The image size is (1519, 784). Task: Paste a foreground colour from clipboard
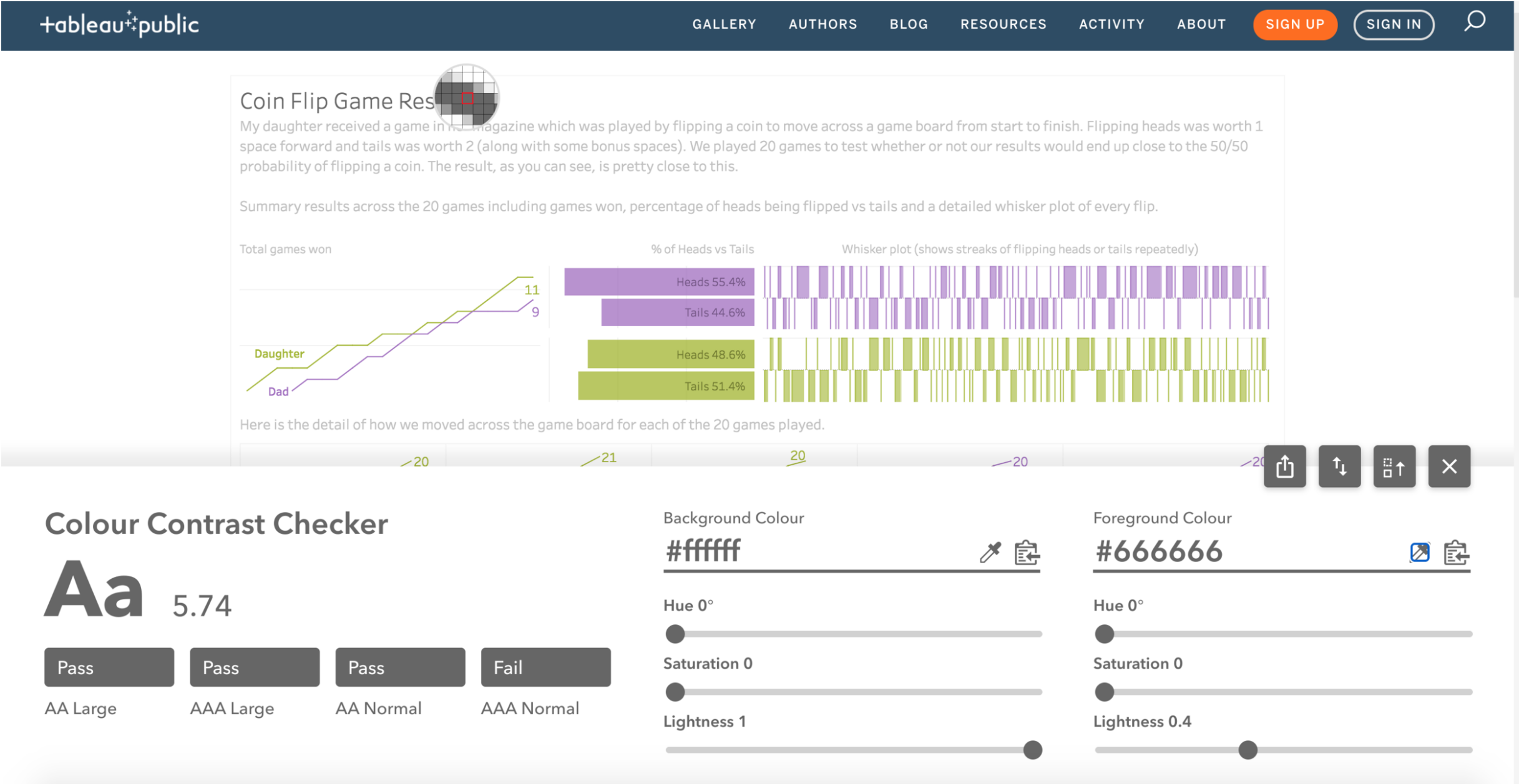pos(1457,552)
